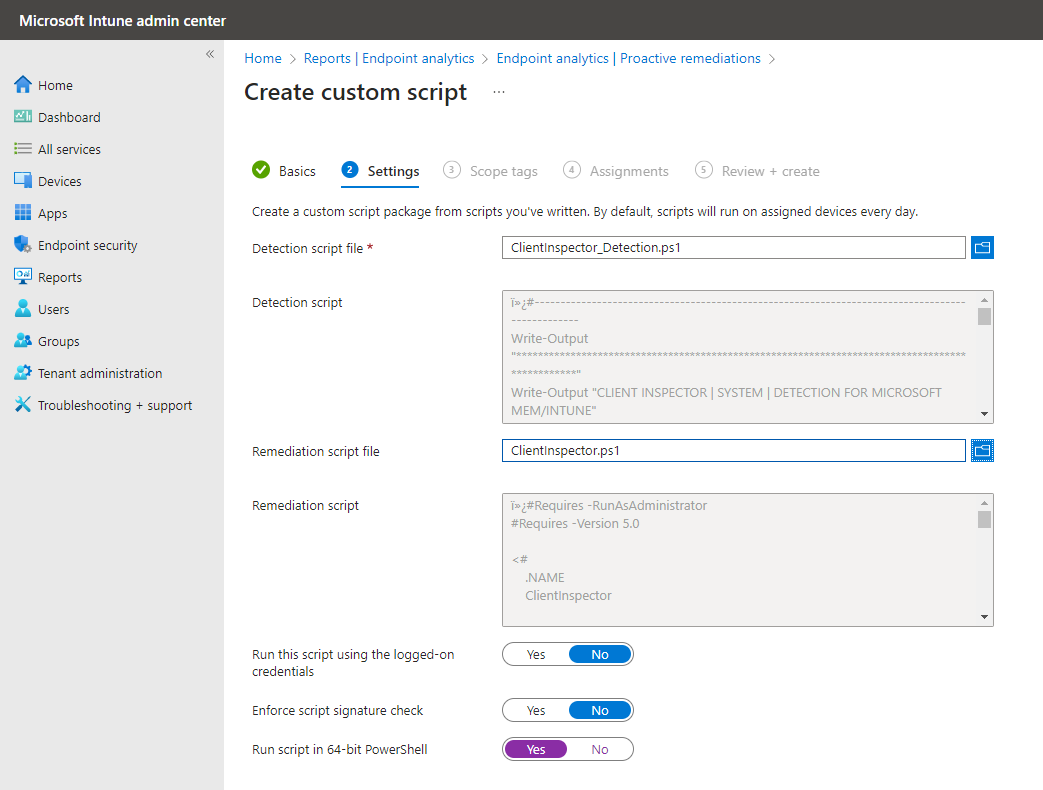Viewport: 1043px width, 790px height.
Task: Open the Apps grid icon
Action: tap(23, 213)
